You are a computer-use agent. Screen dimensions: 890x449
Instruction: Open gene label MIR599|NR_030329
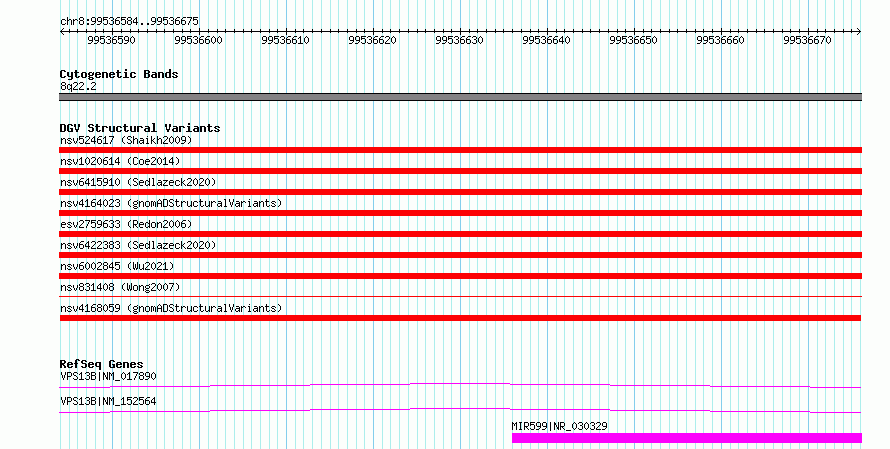(x=559, y=426)
